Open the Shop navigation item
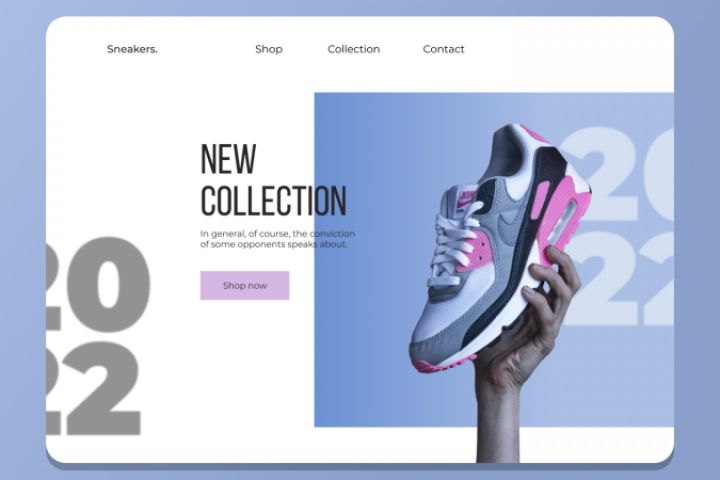This screenshot has height=480, width=720. [x=269, y=50]
